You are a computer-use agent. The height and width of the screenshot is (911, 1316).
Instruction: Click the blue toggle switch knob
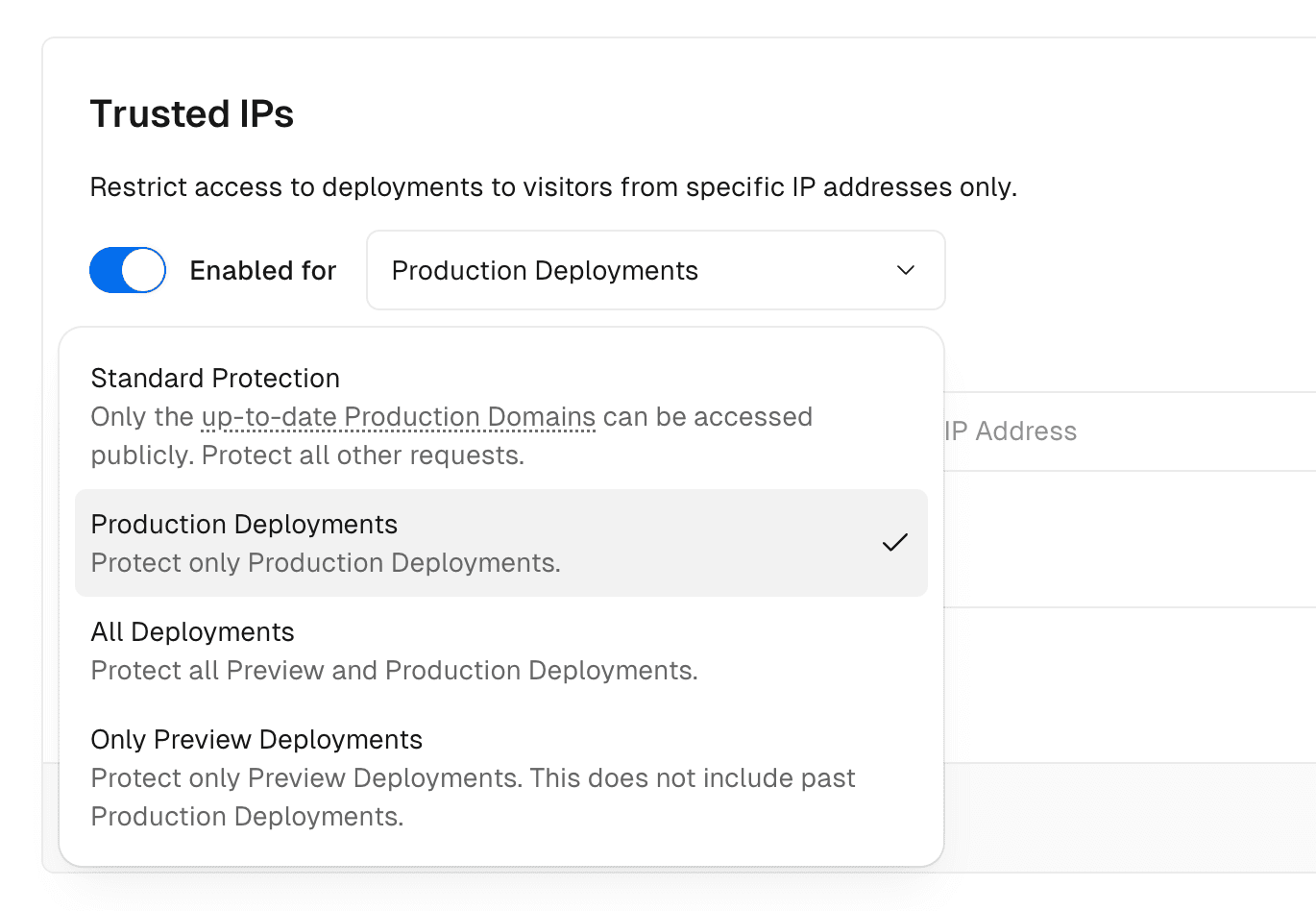[144, 270]
